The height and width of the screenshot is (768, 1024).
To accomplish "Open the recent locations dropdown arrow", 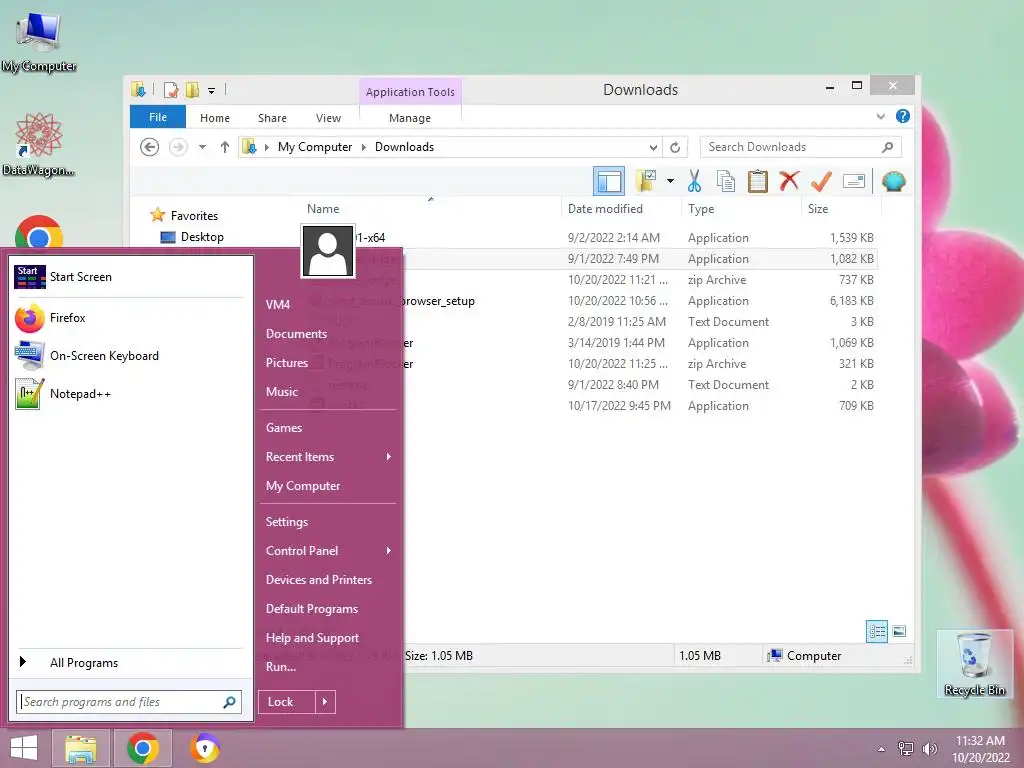I will (x=202, y=147).
